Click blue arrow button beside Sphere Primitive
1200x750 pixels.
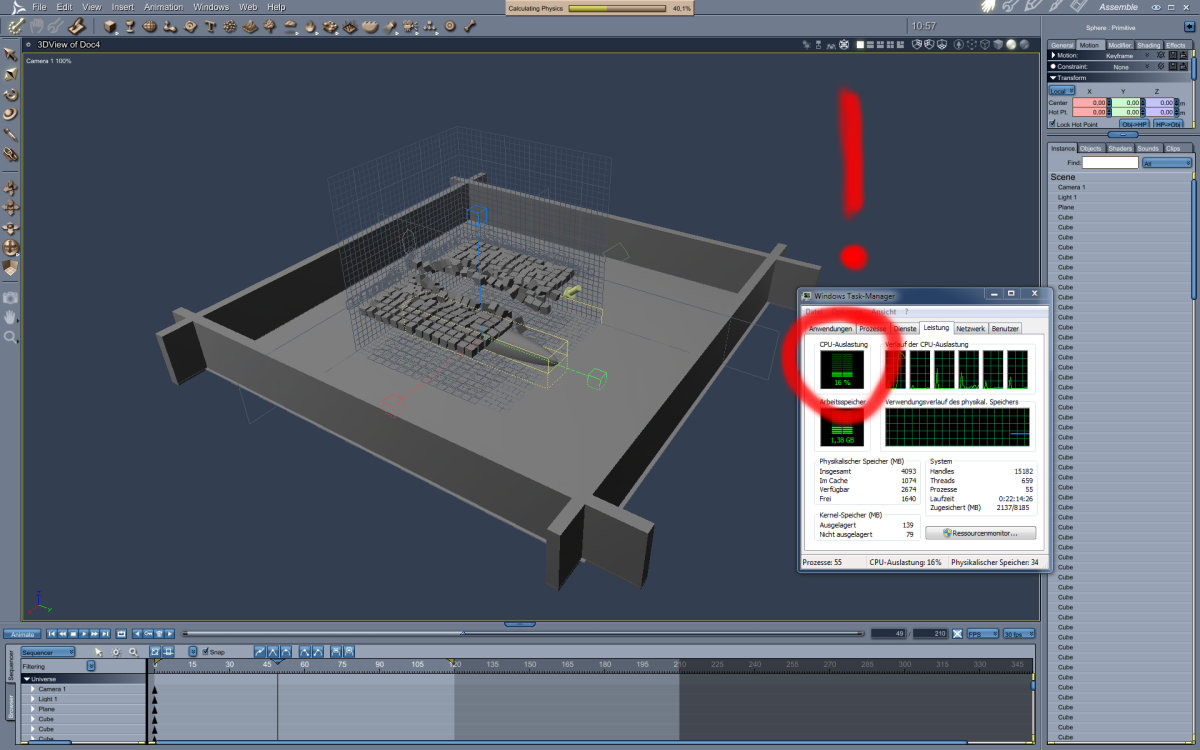(1189, 26)
